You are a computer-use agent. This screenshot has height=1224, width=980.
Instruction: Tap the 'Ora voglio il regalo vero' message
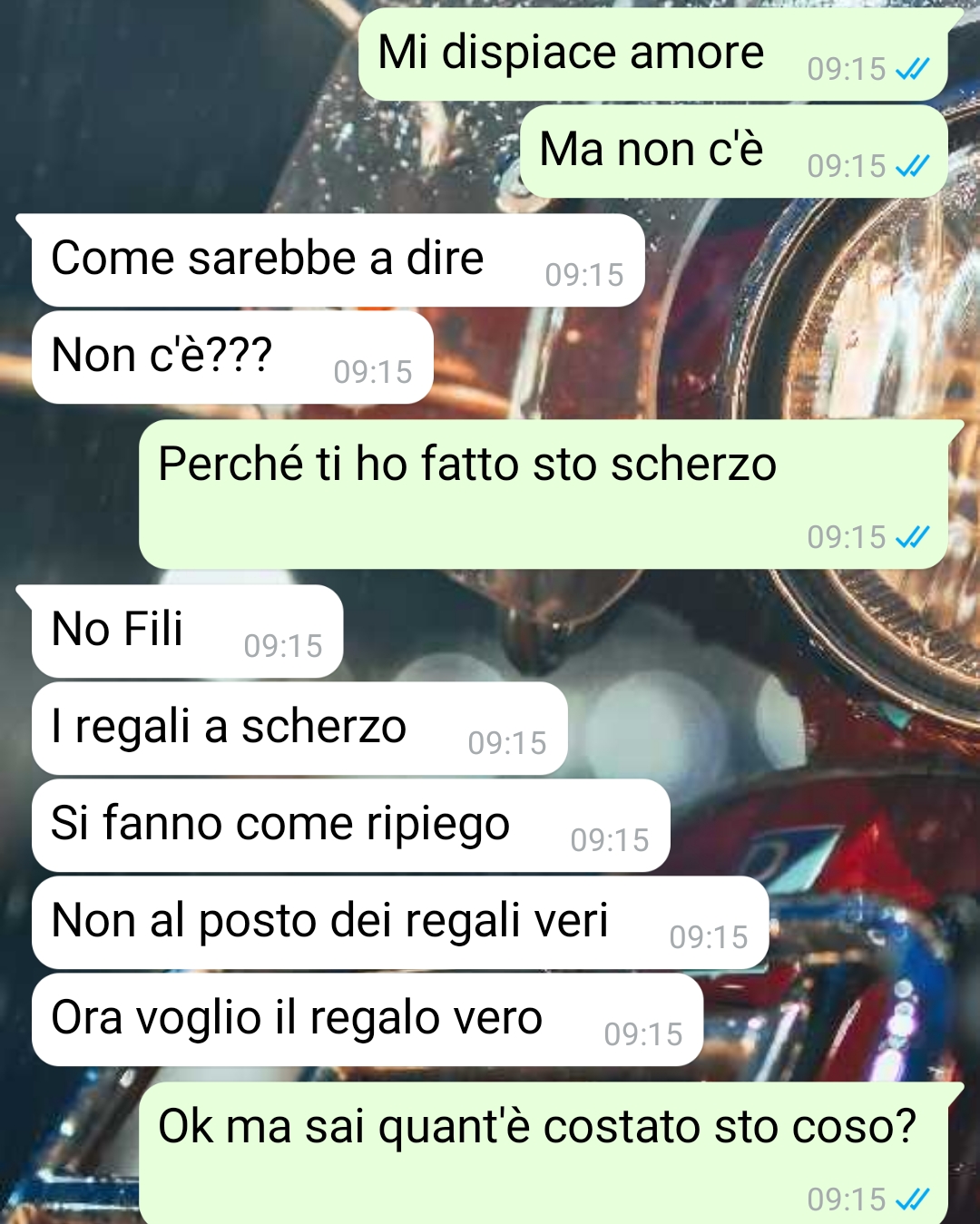367,1020
